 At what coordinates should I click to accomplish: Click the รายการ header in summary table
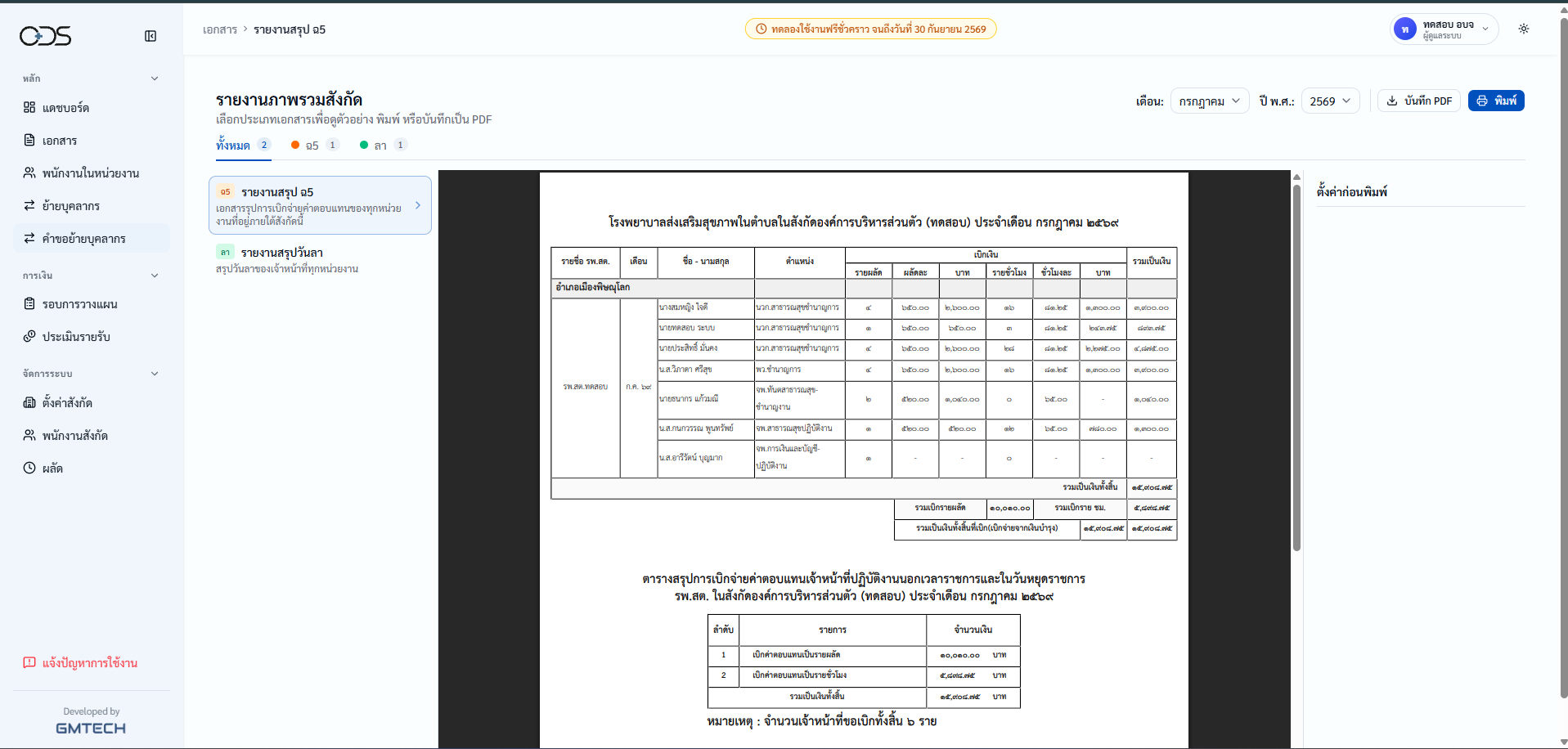click(x=833, y=630)
